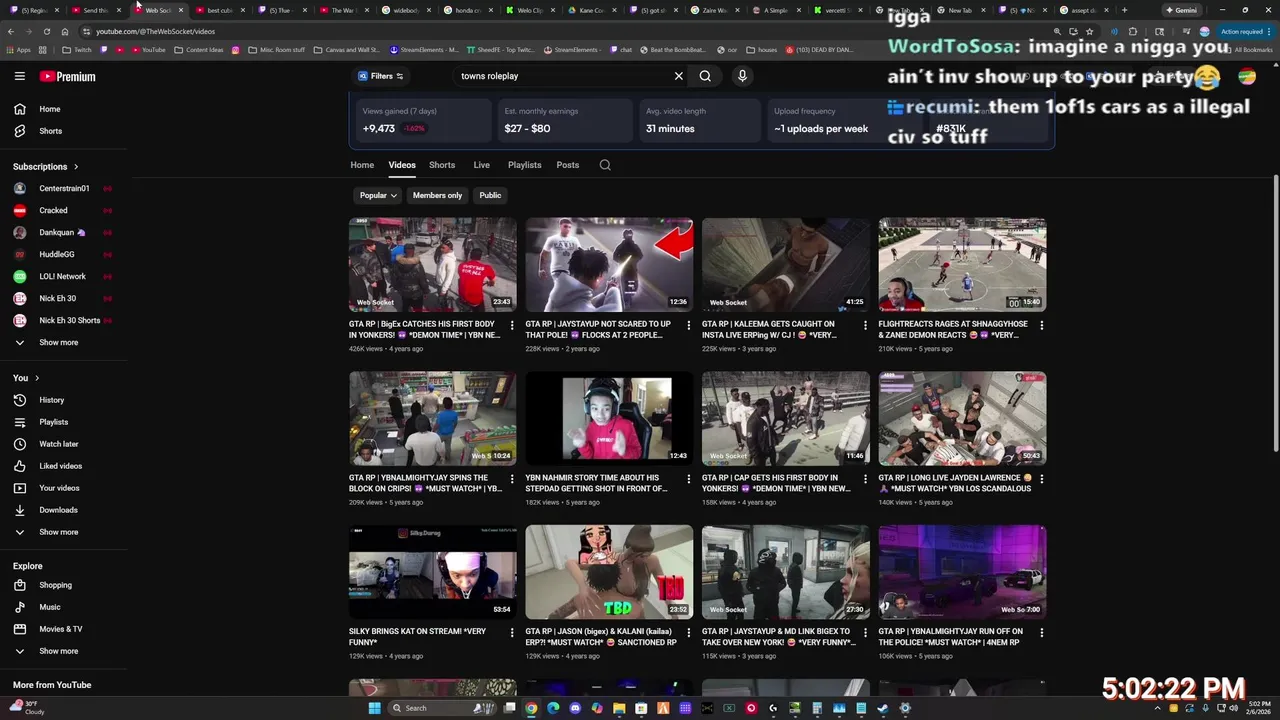
Task: Expand the You section chevron
Action: pos(37,378)
